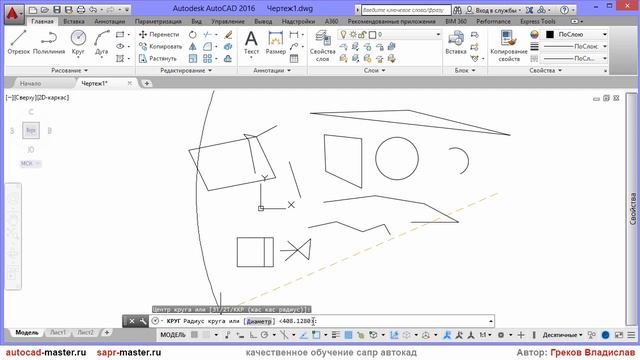Click the Копировать copy tool
This screenshot has width=640, height=360.
coord(160,47)
